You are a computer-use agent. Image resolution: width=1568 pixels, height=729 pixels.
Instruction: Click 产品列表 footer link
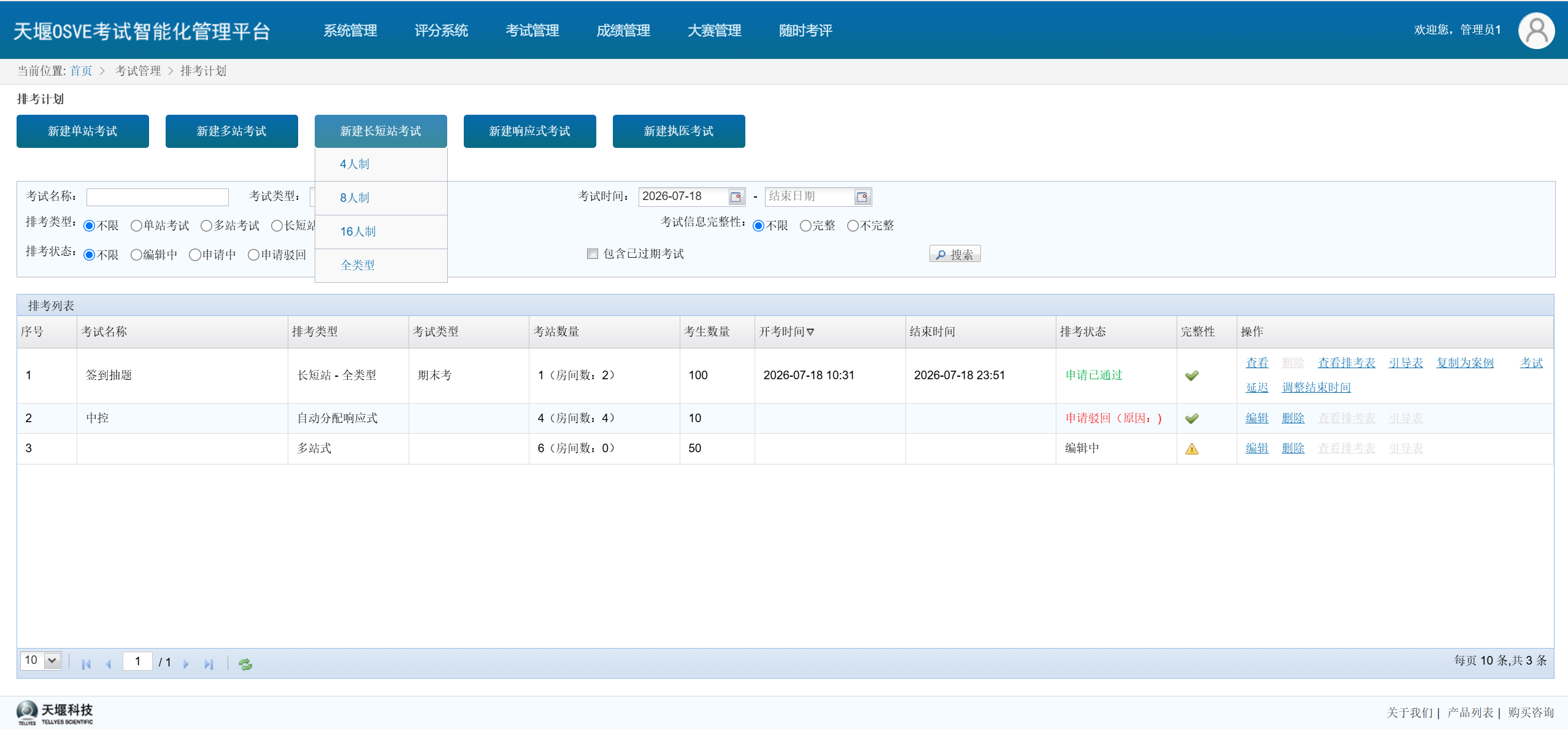[x=1470, y=713]
